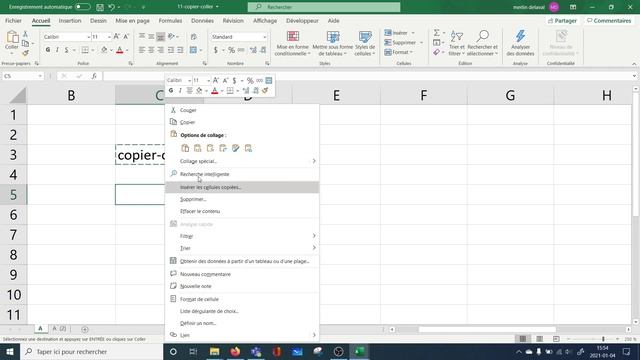Screen dimensions: 640x360
Task: Click the last paste option icon in the context menu
Action: (248, 148)
